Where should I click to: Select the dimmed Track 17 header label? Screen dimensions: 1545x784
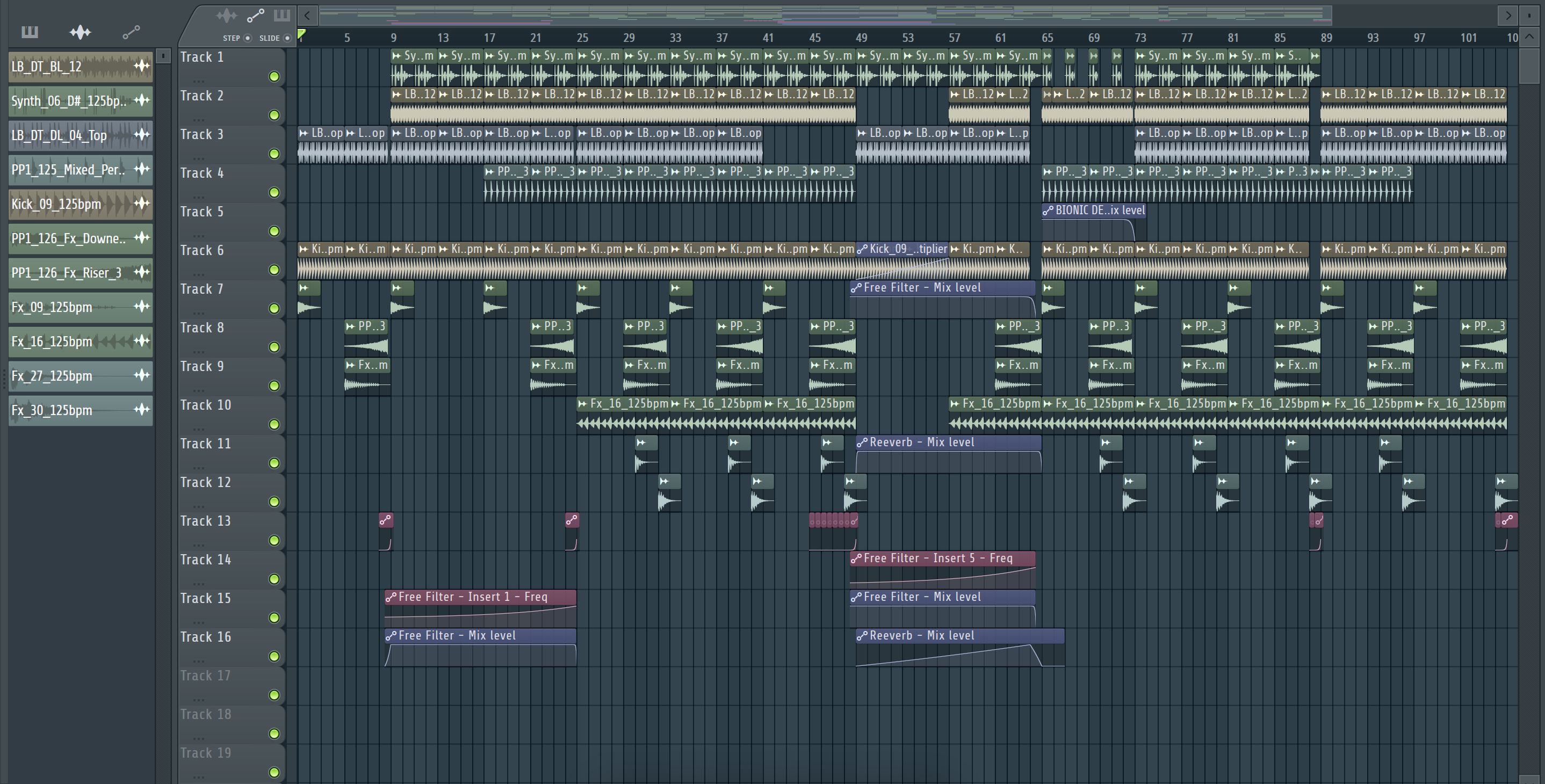tap(205, 676)
